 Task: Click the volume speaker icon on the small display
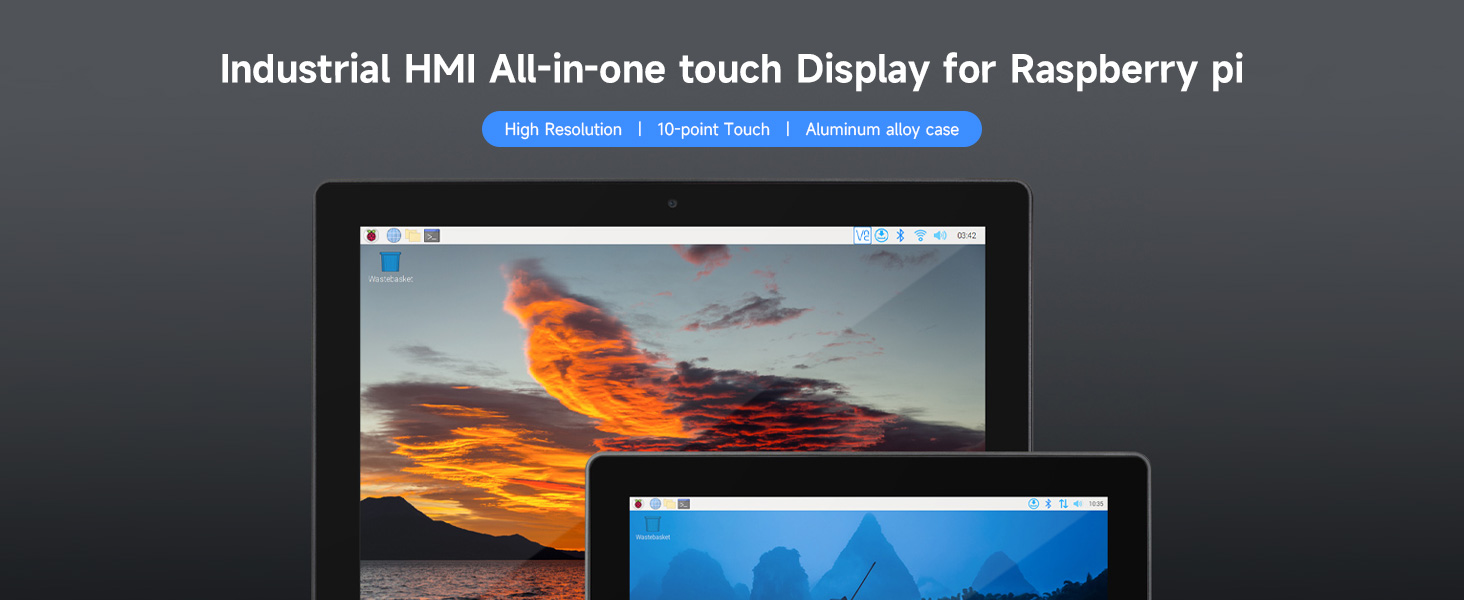coord(1078,504)
